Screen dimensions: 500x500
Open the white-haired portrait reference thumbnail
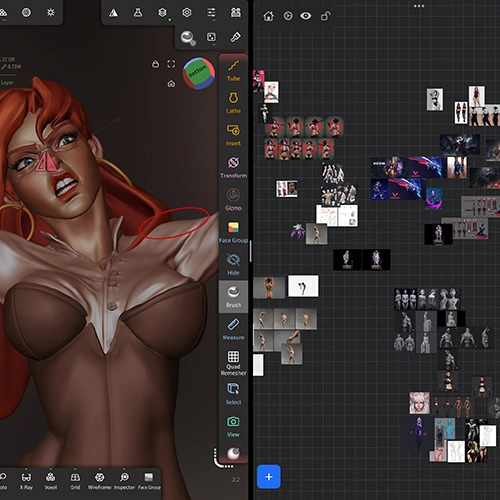coord(419,403)
